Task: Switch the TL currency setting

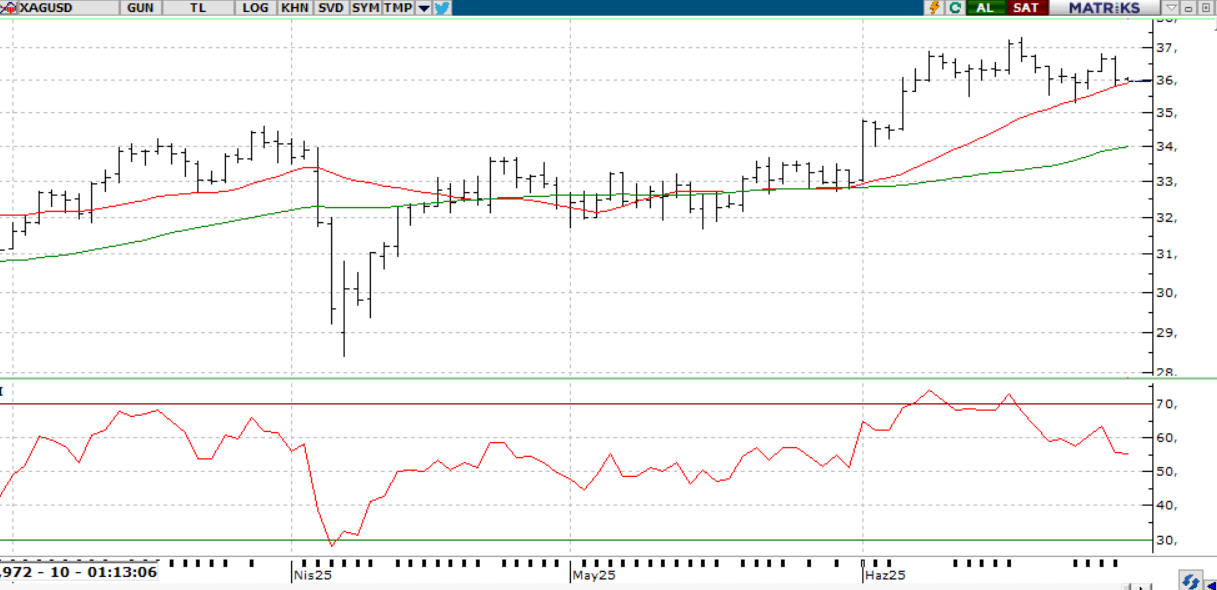Action: coord(198,7)
